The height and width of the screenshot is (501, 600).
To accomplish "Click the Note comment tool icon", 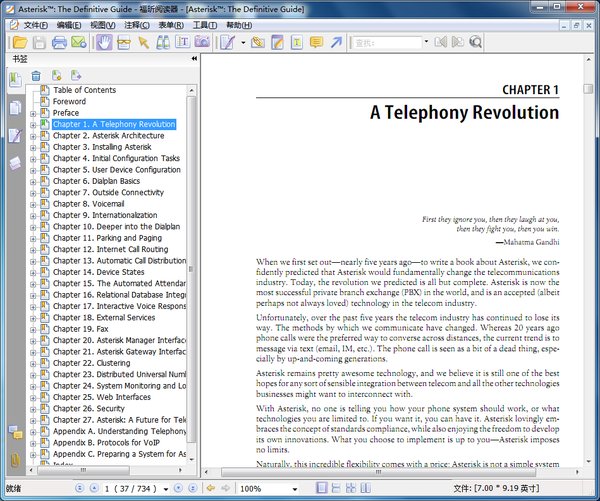I will point(315,42).
